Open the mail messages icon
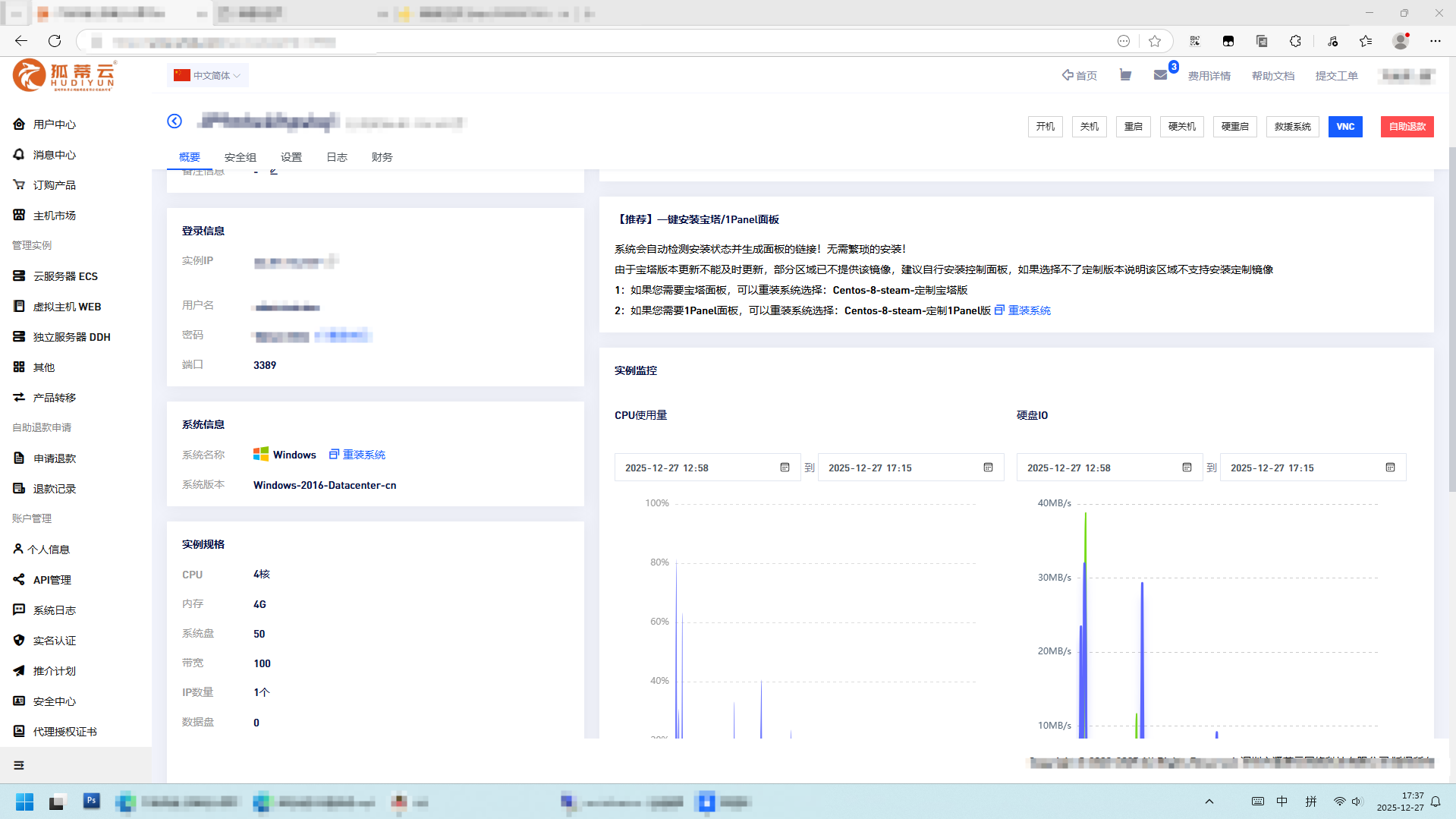1456x819 pixels. (1160, 75)
